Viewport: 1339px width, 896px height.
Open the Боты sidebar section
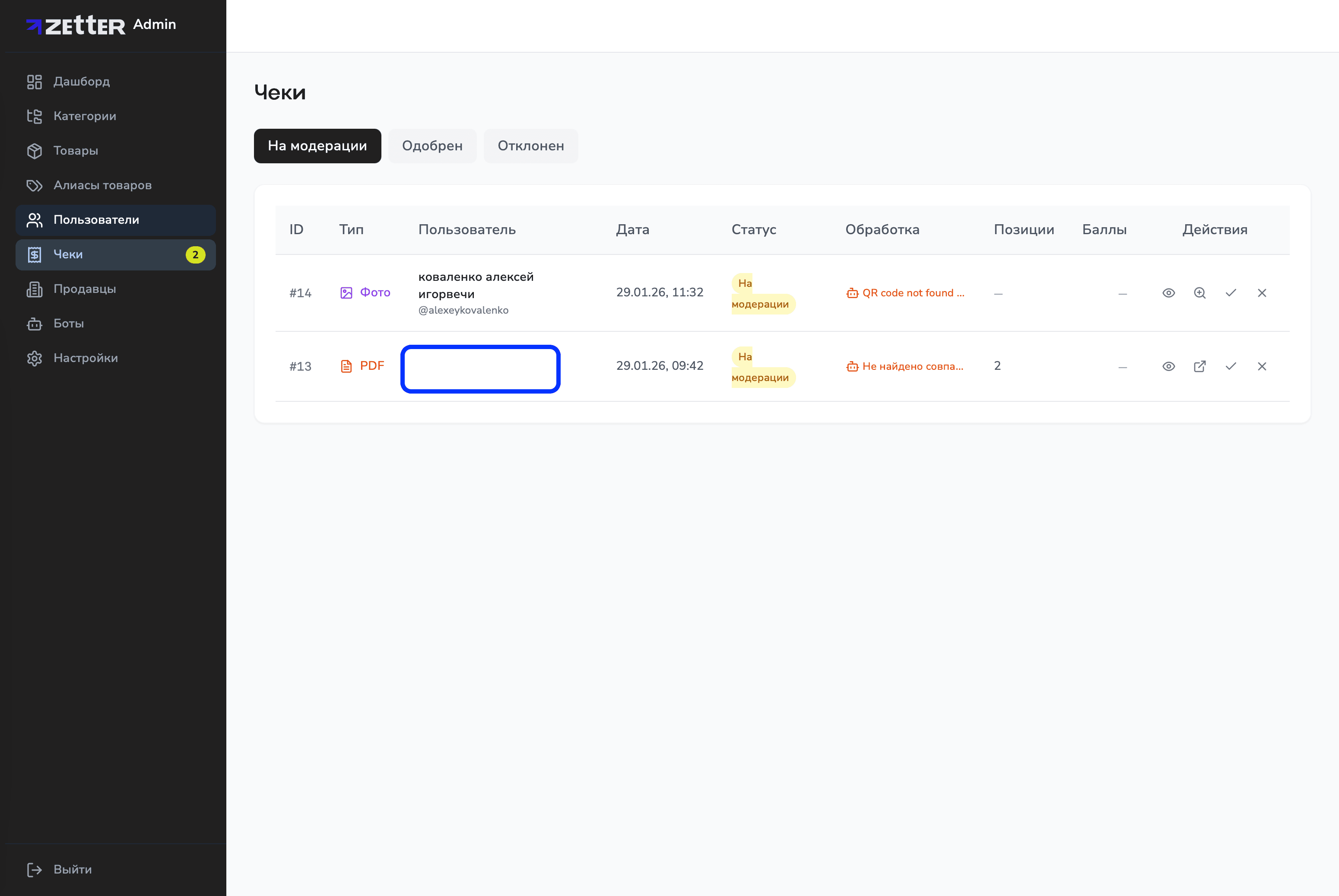[69, 324]
